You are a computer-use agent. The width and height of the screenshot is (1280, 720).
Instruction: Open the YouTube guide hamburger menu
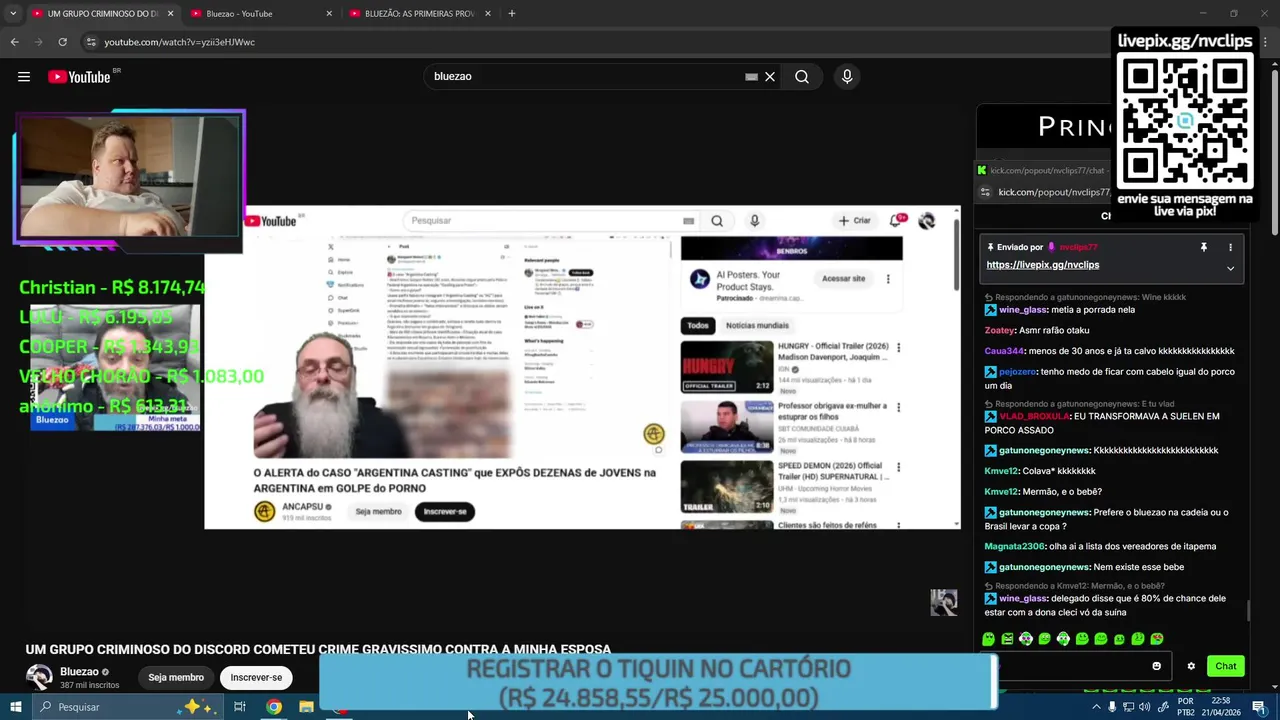click(24, 77)
